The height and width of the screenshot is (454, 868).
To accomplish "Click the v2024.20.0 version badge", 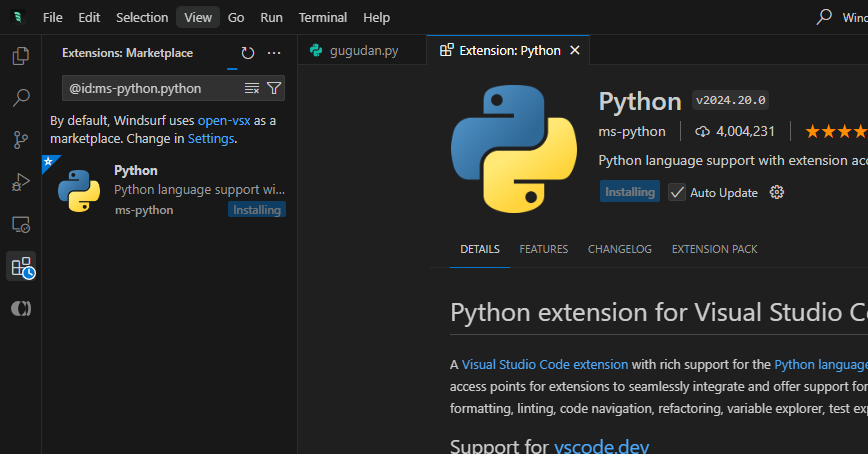I will coord(731,100).
